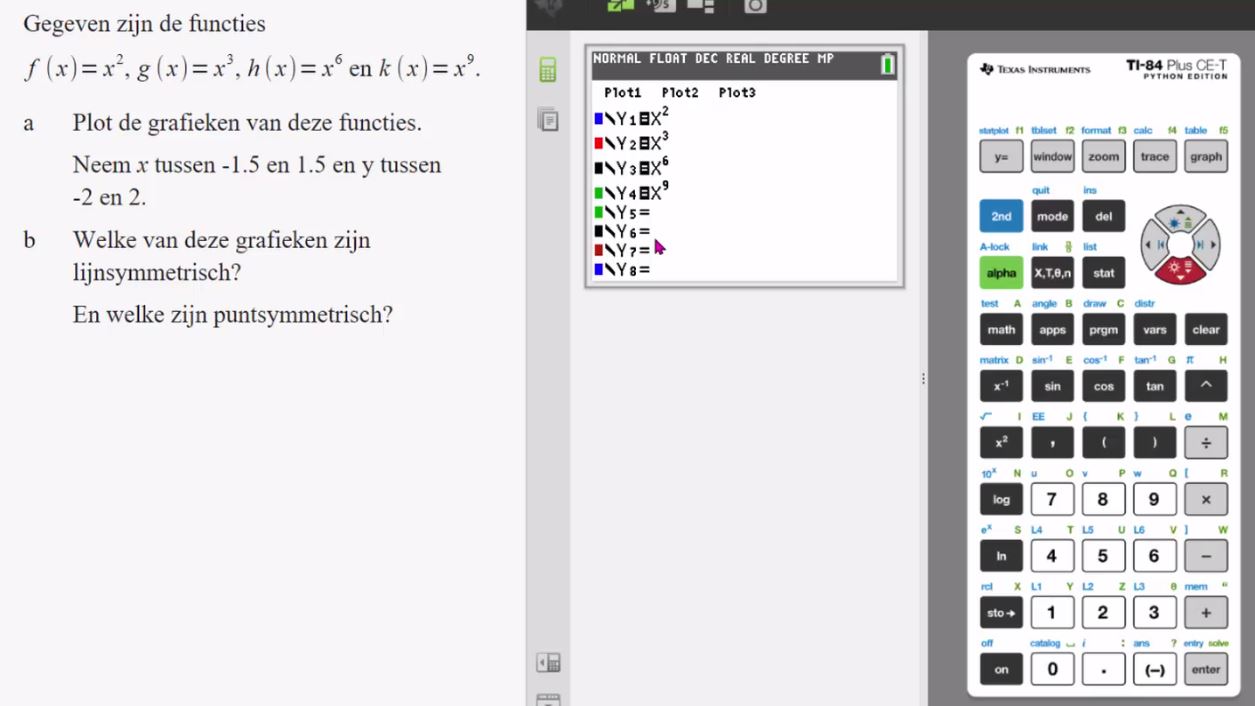Select Plot1 on calculator screen

click(x=623, y=93)
